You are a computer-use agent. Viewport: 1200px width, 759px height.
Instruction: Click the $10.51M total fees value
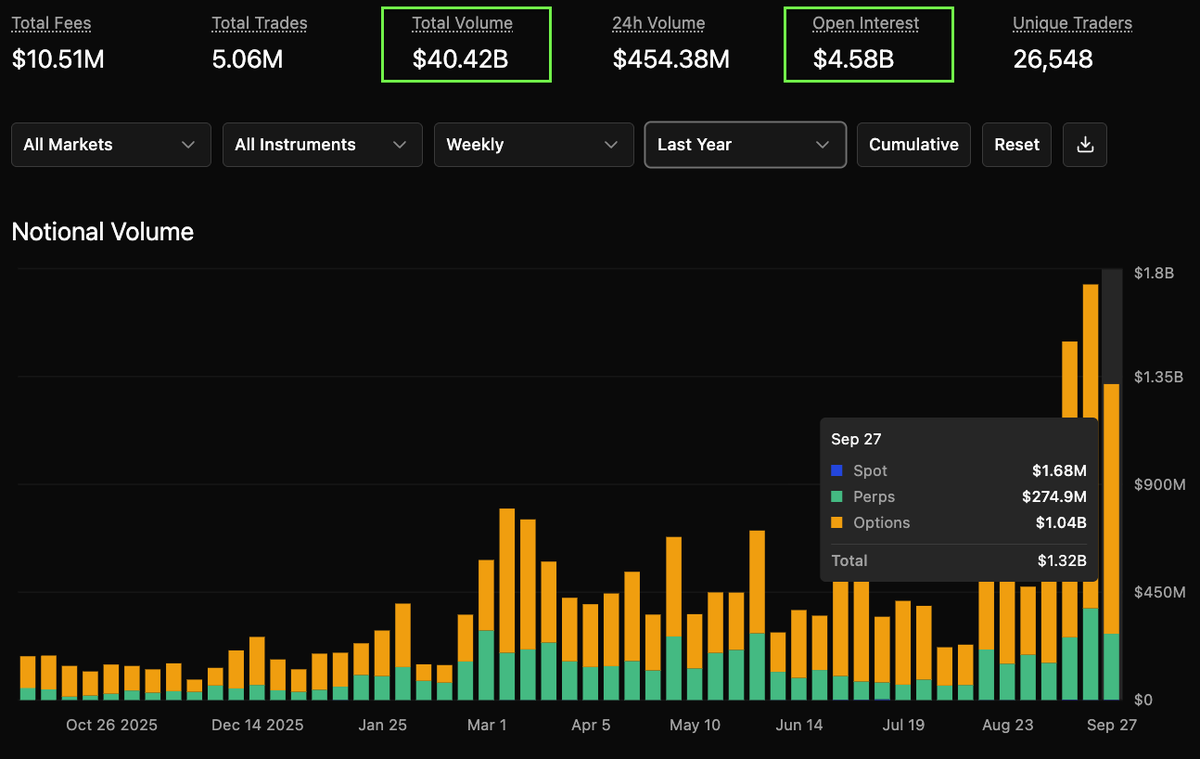click(58, 59)
